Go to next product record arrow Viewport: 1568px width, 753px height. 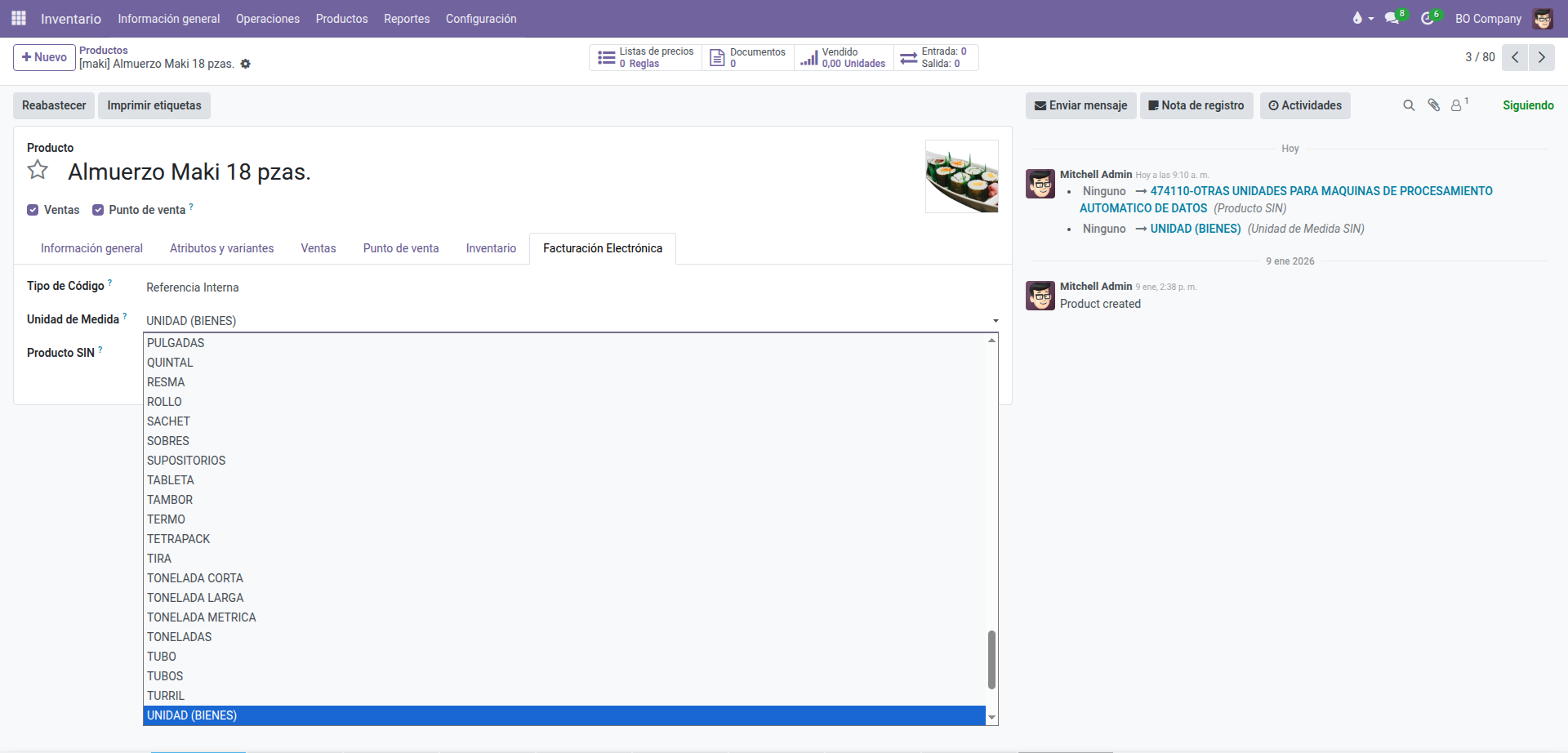pyautogui.click(x=1541, y=57)
